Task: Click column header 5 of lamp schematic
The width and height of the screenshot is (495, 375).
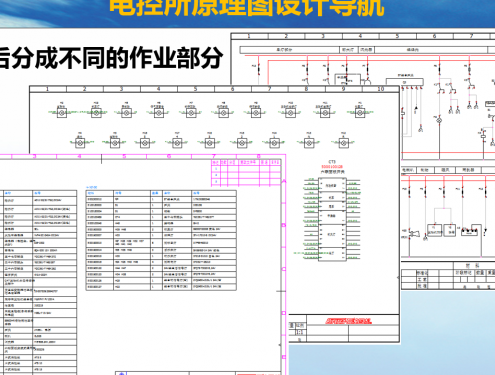Action: click(196, 89)
